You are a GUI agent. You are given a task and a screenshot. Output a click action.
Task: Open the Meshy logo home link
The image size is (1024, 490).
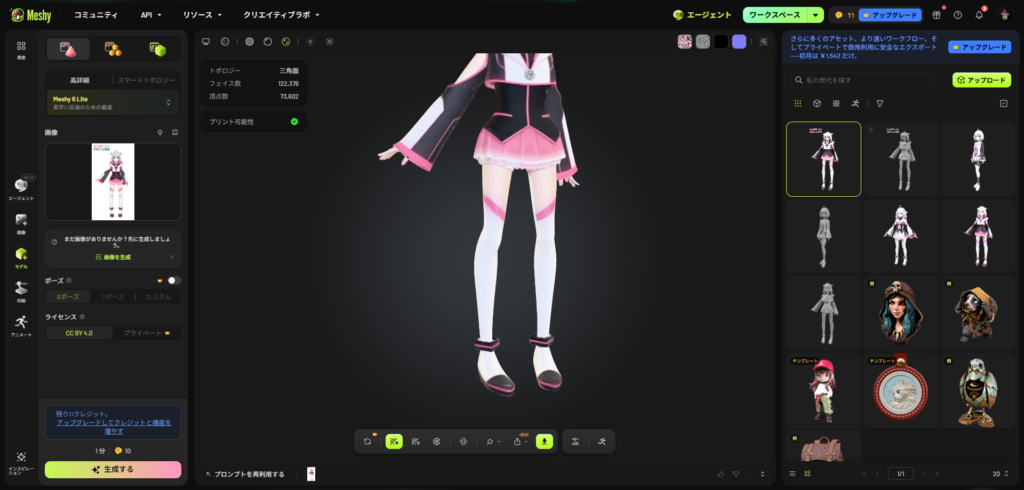[30, 14]
